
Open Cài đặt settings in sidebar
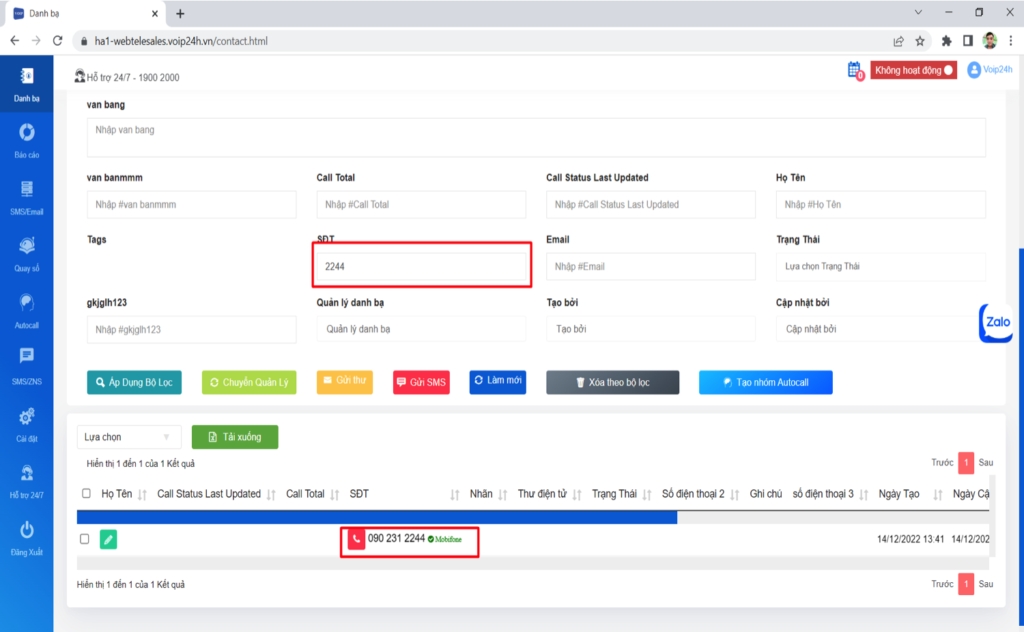27,423
